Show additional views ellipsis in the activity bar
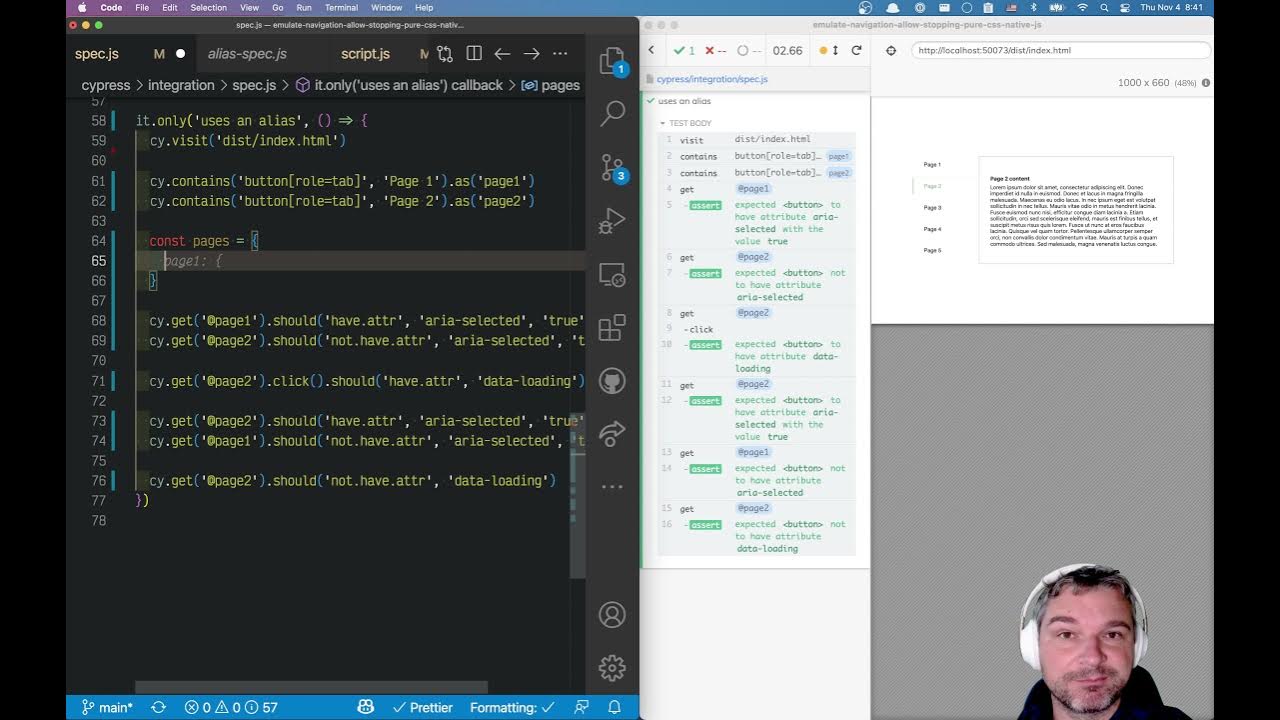Screen dimensions: 1280x720 tap(612, 487)
